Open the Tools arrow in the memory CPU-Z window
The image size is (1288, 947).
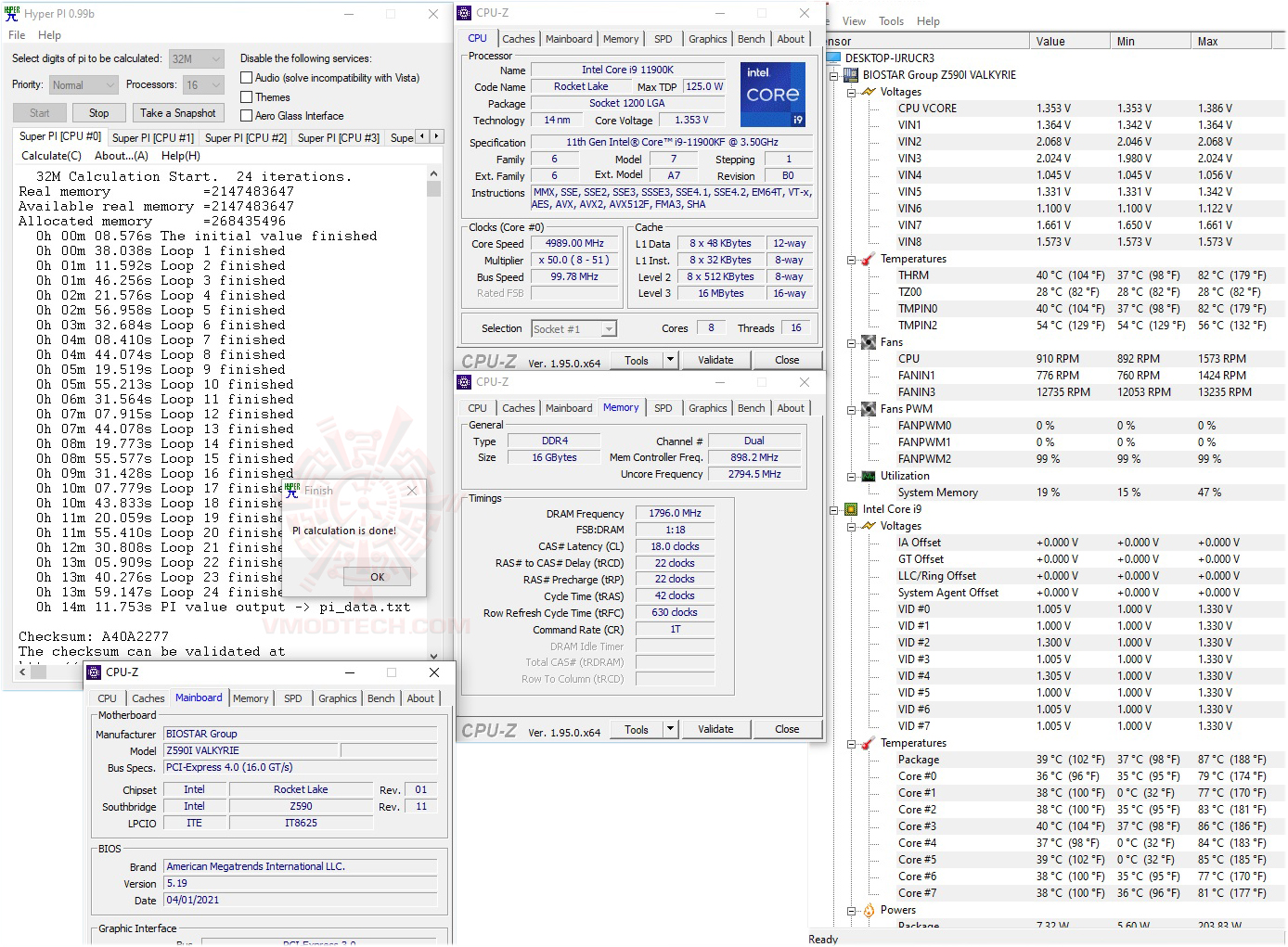tap(670, 729)
